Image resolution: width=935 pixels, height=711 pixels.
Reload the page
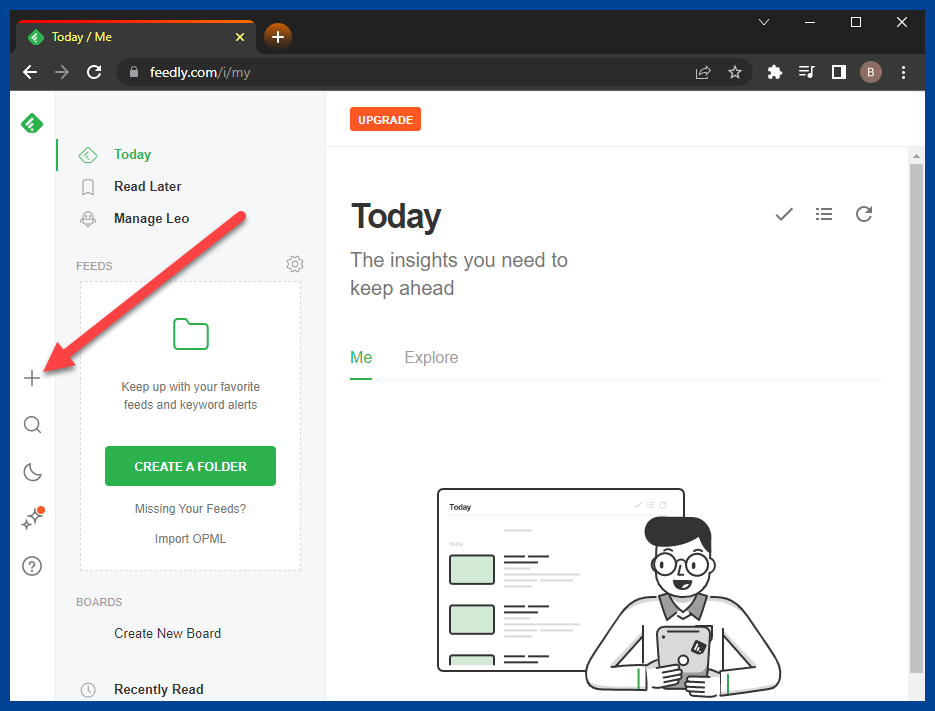(x=94, y=73)
